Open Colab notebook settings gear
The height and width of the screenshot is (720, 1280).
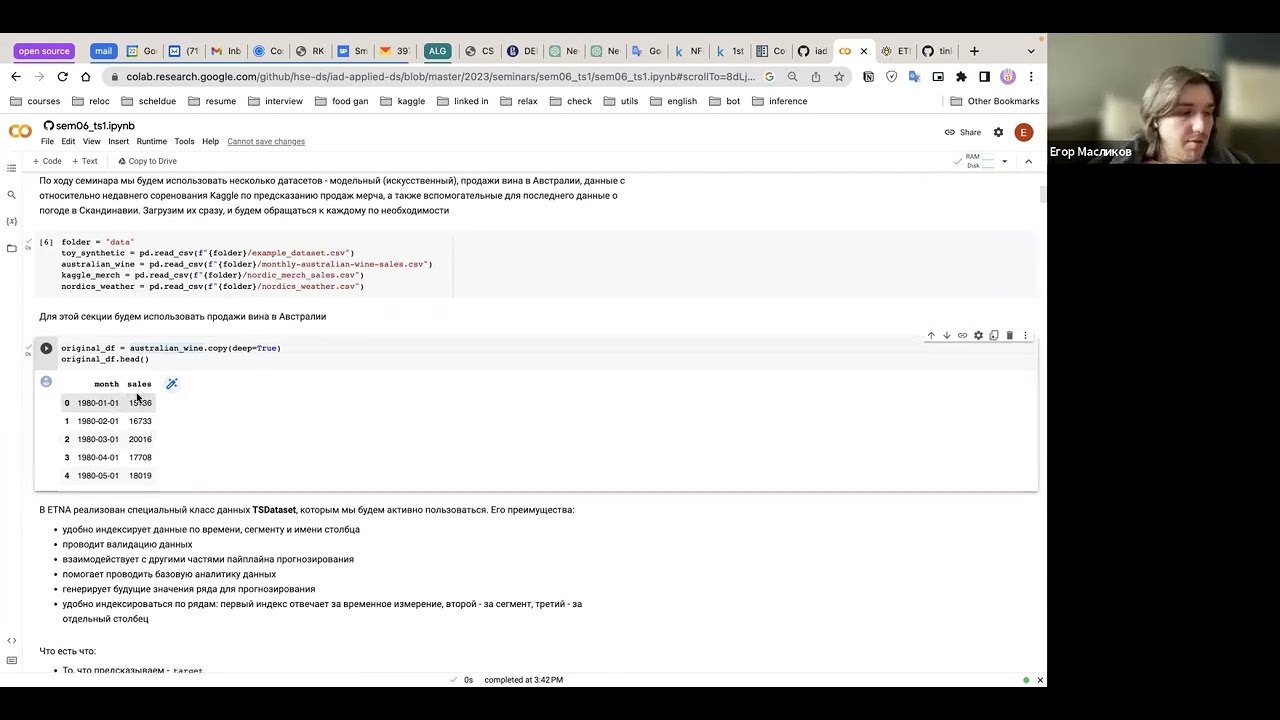(x=998, y=132)
